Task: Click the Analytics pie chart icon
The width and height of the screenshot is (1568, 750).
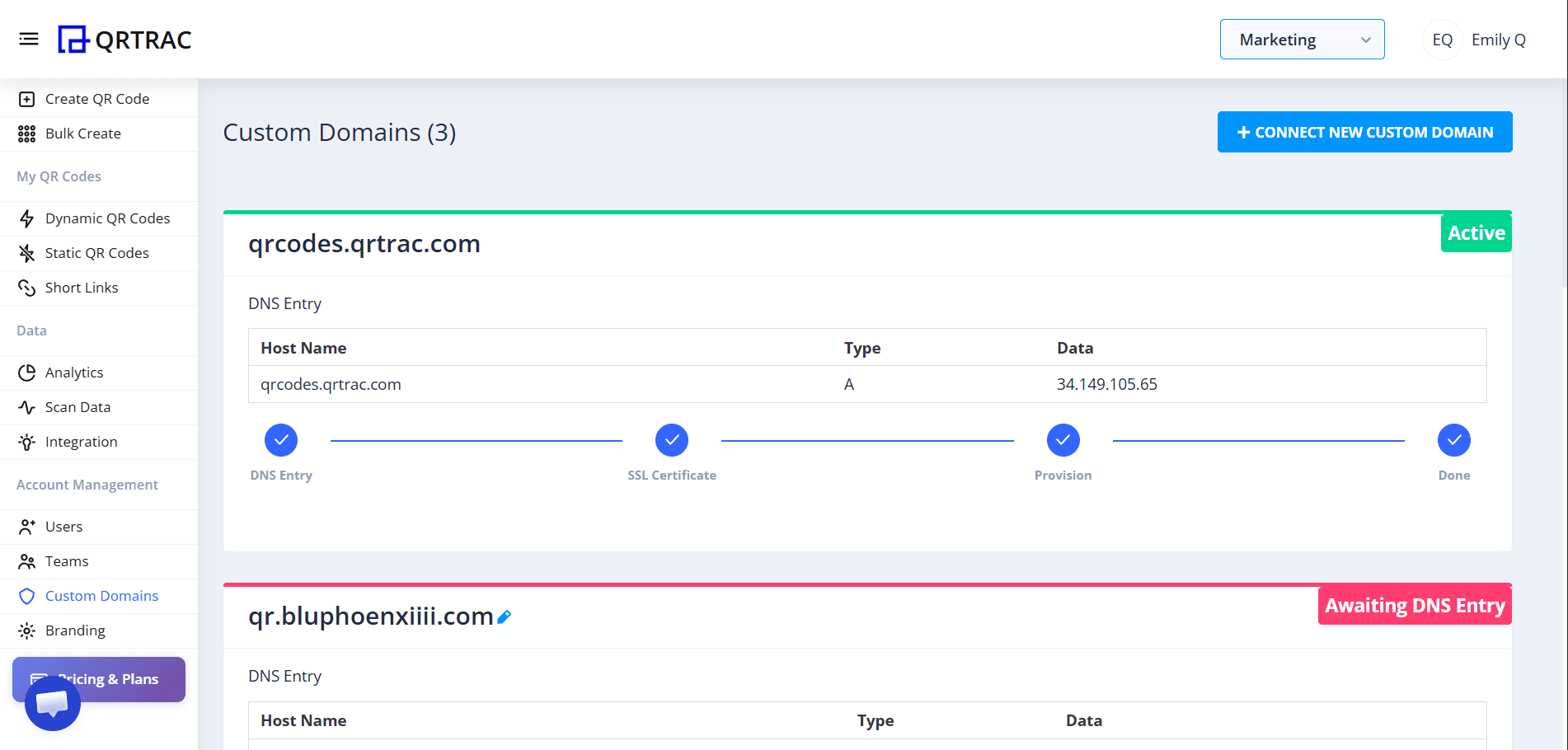Action: (x=26, y=373)
